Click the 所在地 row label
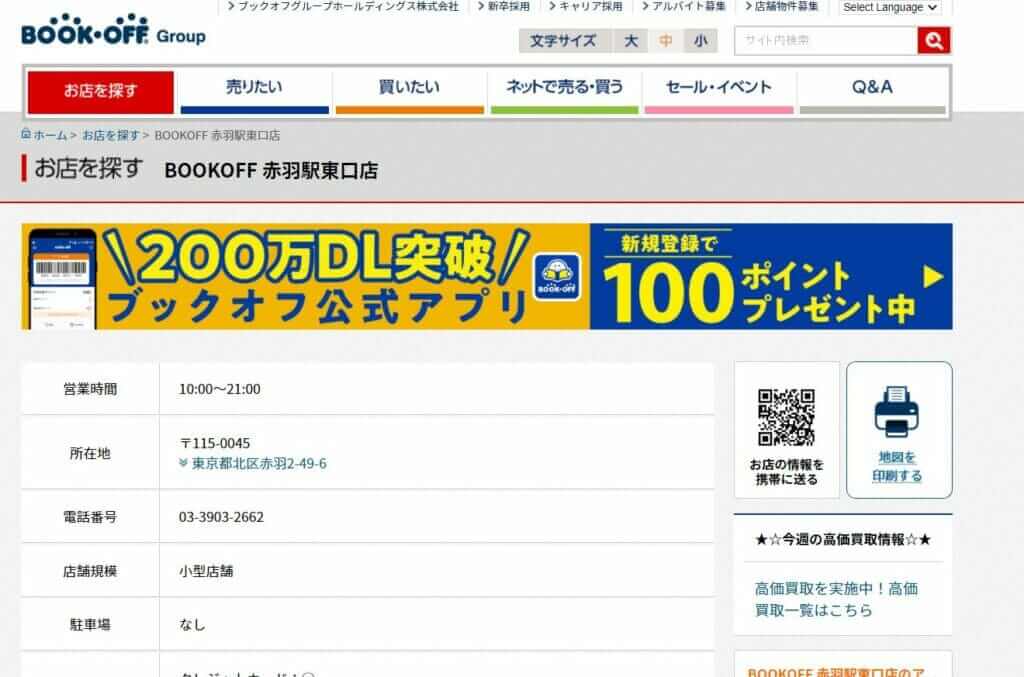 90,453
